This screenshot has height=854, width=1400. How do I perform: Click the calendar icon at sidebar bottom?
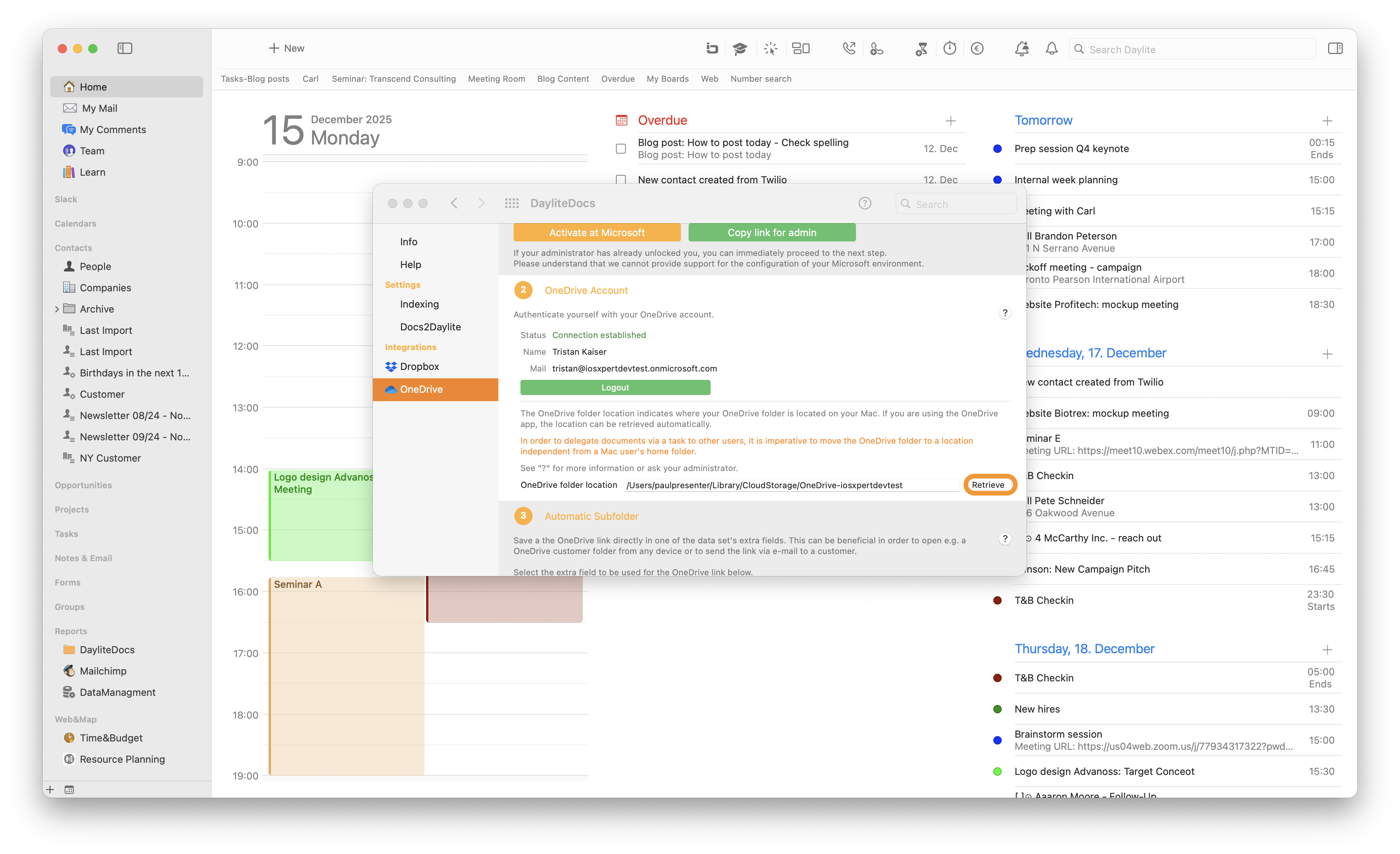click(x=69, y=790)
